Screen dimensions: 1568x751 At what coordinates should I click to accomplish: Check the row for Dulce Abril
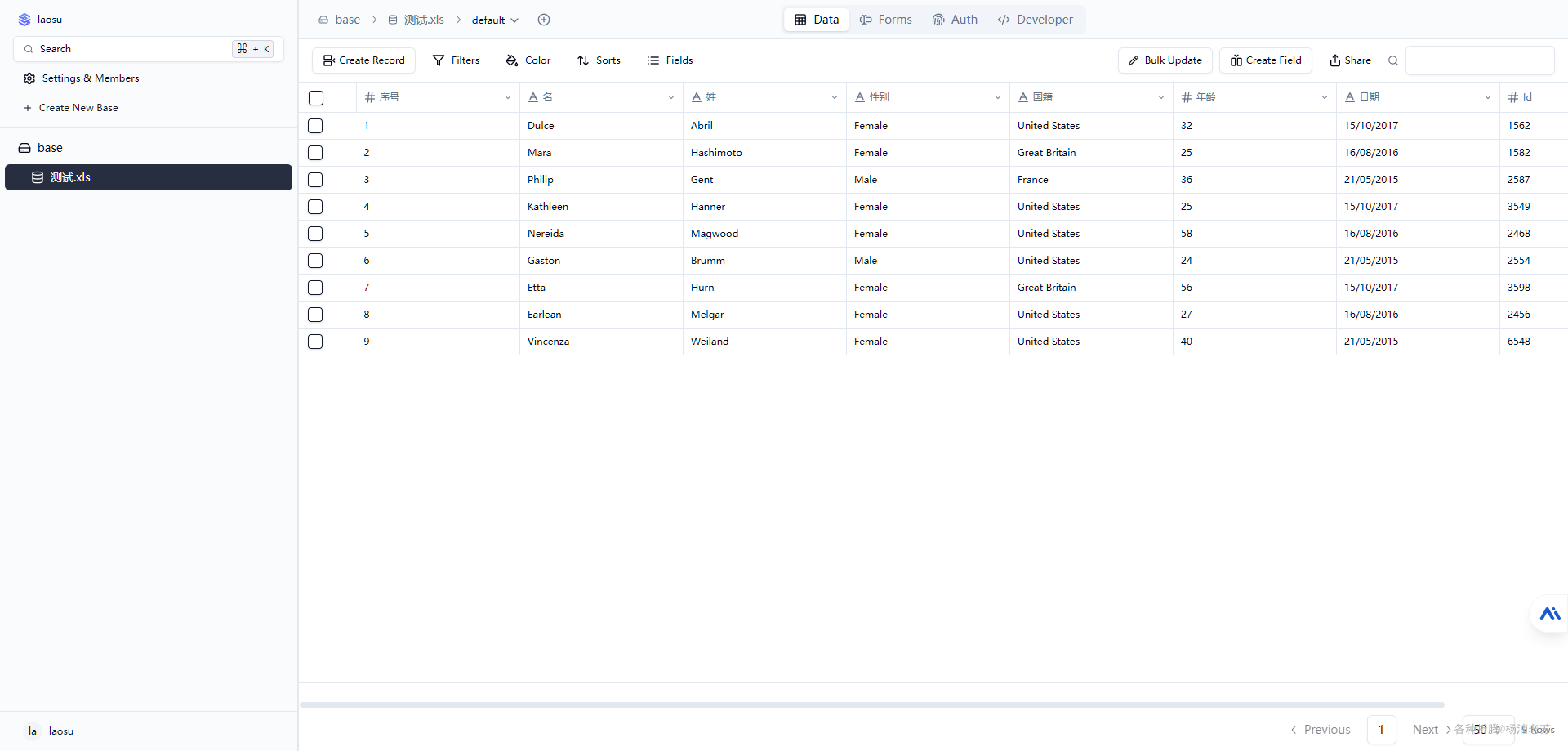(315, 126)
